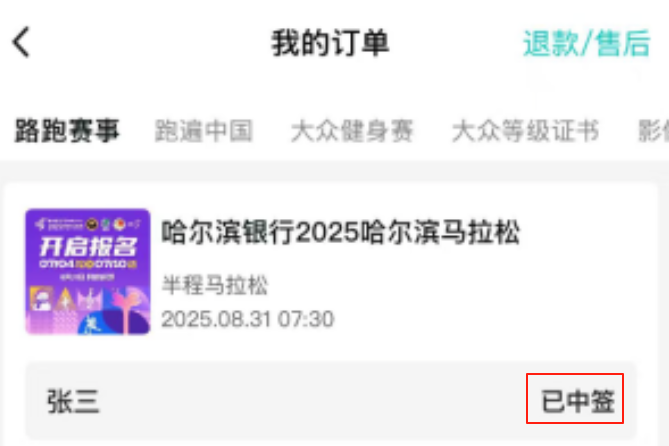Image resolution: width=669 pixels, height=446 pixels.
Task: Click the 我的订单 page title
Action: tap(331, 43)
